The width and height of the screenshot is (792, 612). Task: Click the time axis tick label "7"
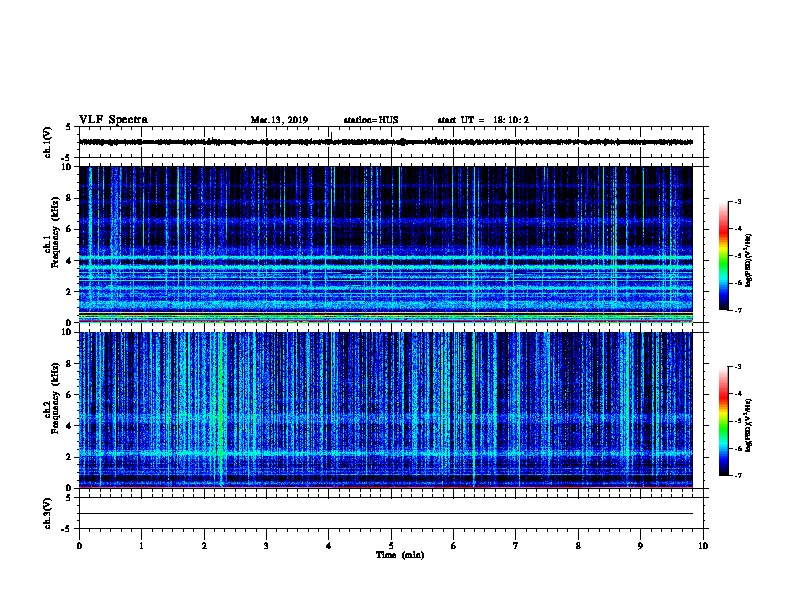[516, 545]
